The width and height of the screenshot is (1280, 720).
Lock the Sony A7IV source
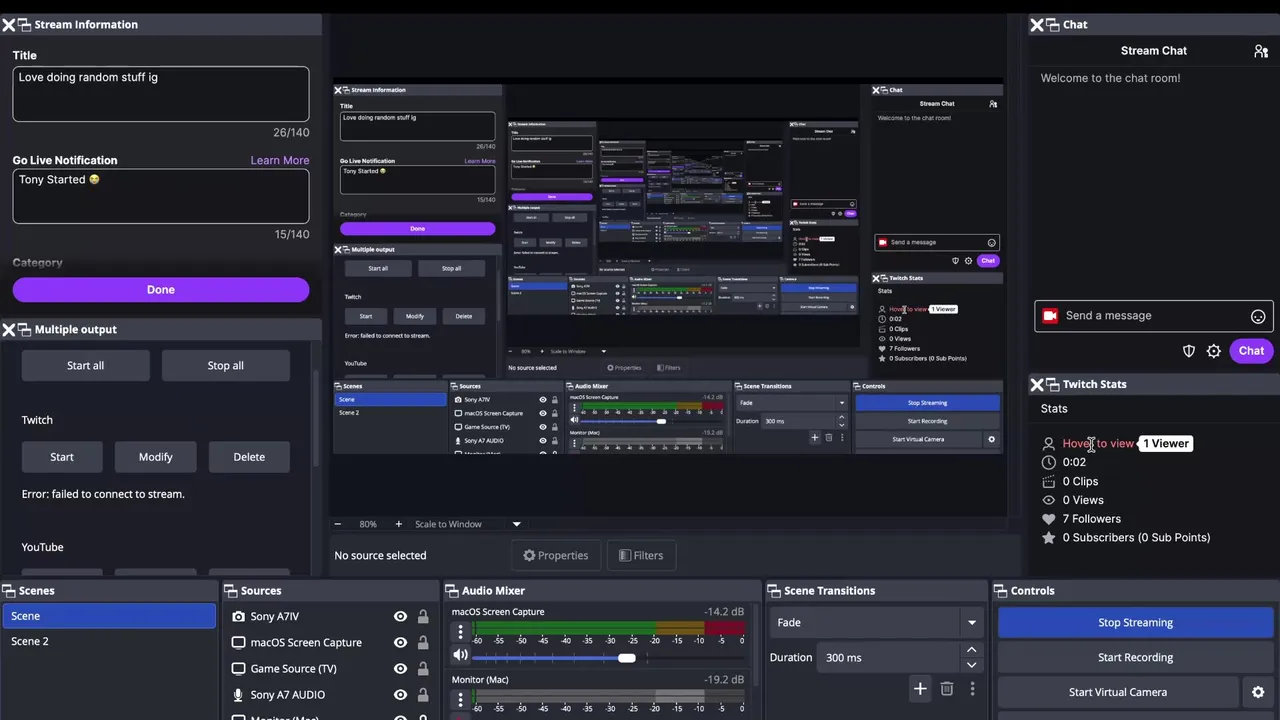tap(423, 617)
